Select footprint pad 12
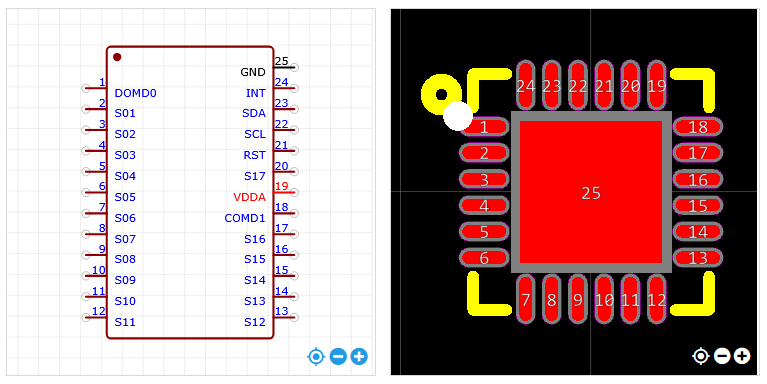The image size is (767, 384). (x=656, y=299)
